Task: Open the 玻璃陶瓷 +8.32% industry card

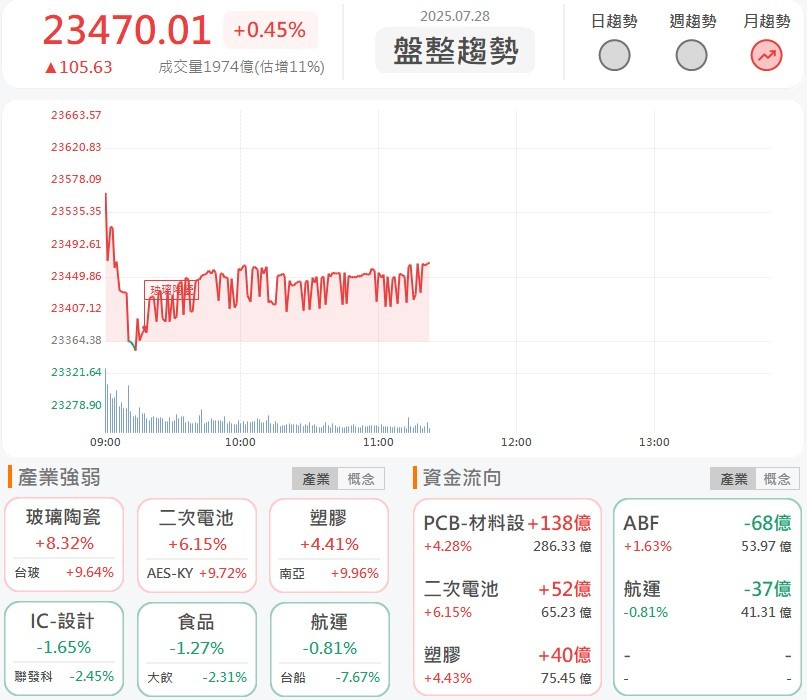Action: tap(64, 545)
